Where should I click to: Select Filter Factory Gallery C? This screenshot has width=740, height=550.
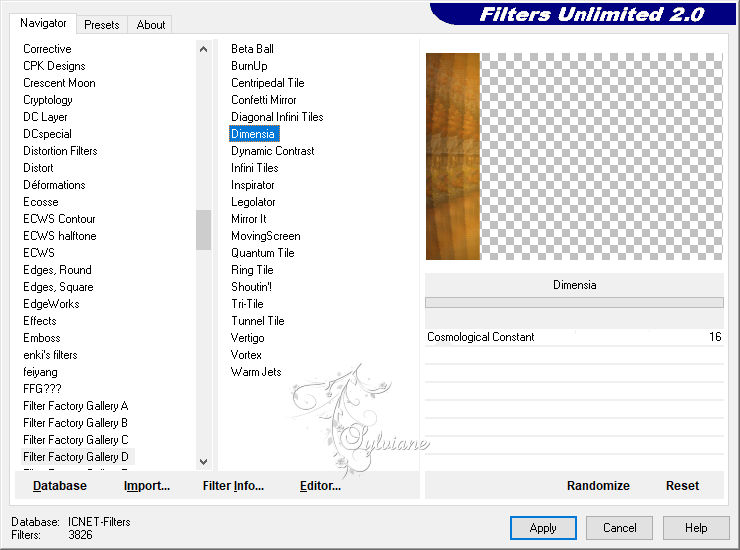pyautogui.click(x=76, y=440)
